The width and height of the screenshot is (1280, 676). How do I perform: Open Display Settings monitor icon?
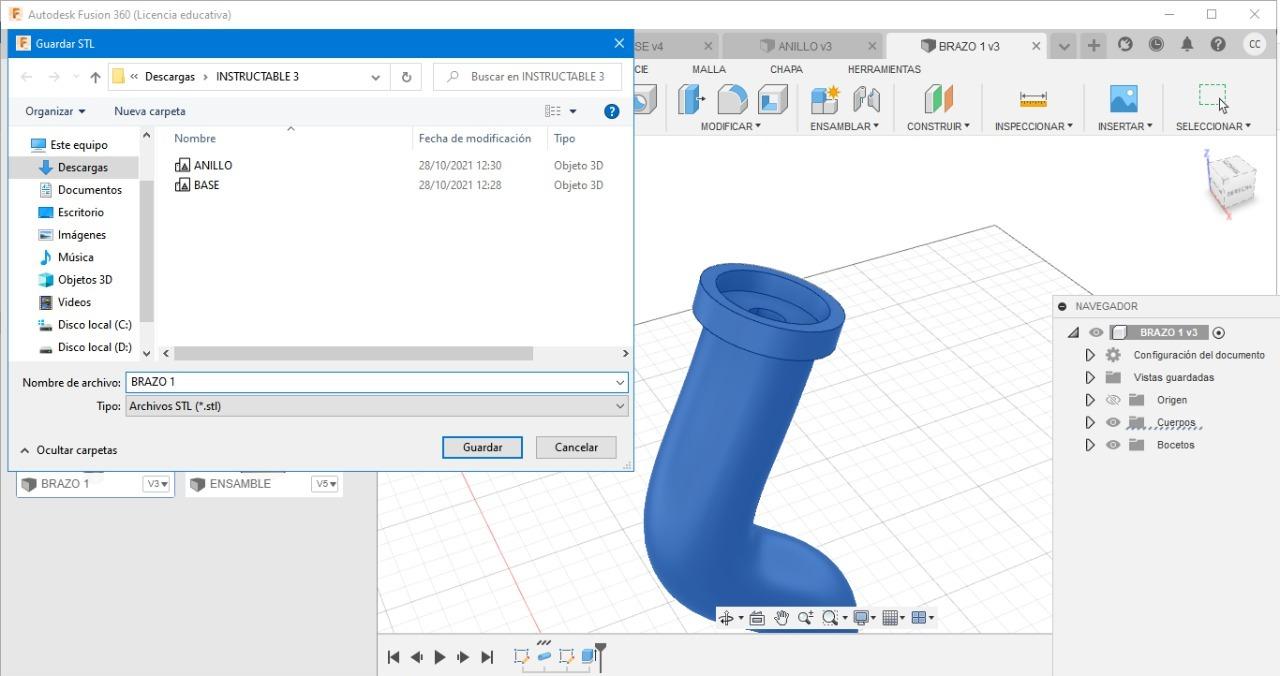[x=860, y=618]
